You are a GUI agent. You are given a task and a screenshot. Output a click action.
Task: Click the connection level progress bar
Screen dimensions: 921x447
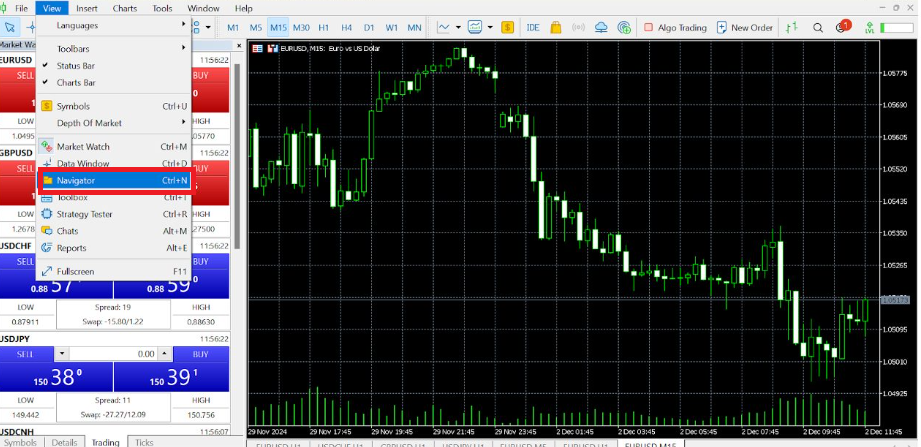point(896,27)
